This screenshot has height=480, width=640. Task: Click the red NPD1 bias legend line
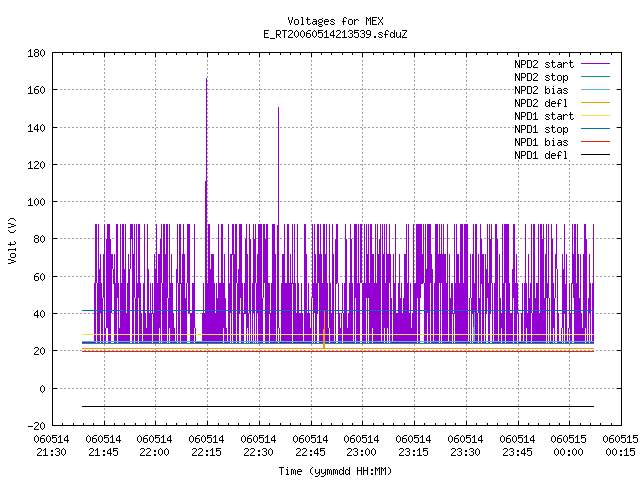595,142
